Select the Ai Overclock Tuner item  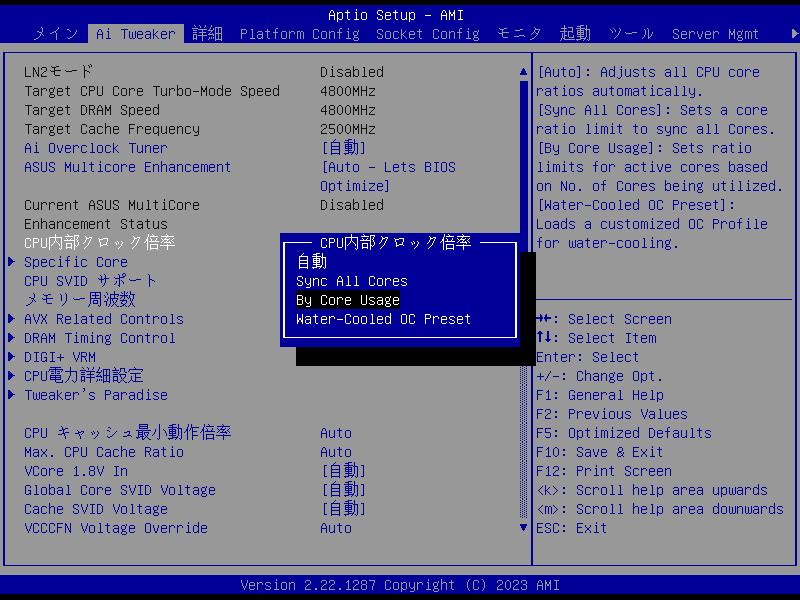coord(96,148)
